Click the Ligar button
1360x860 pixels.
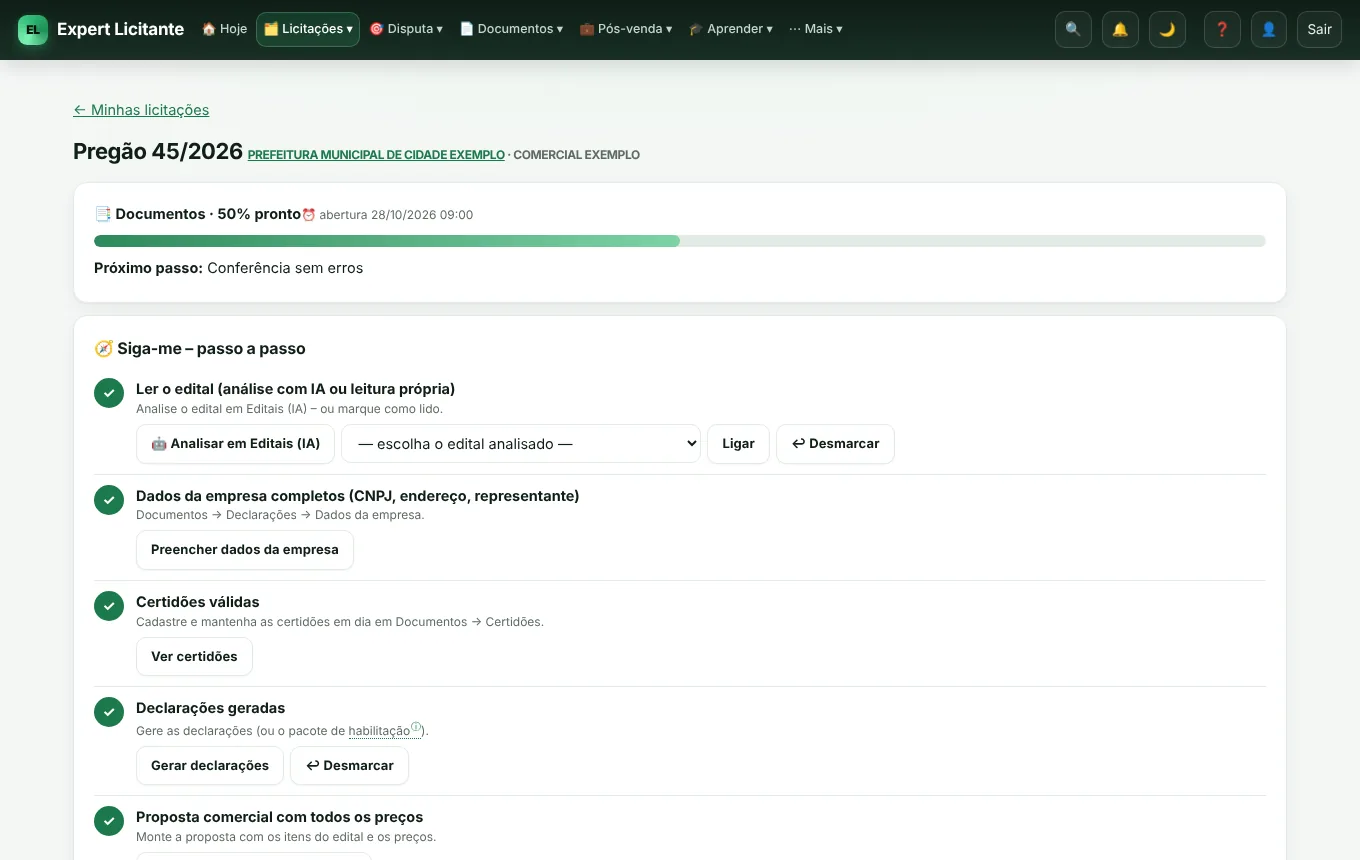(738, 444)
